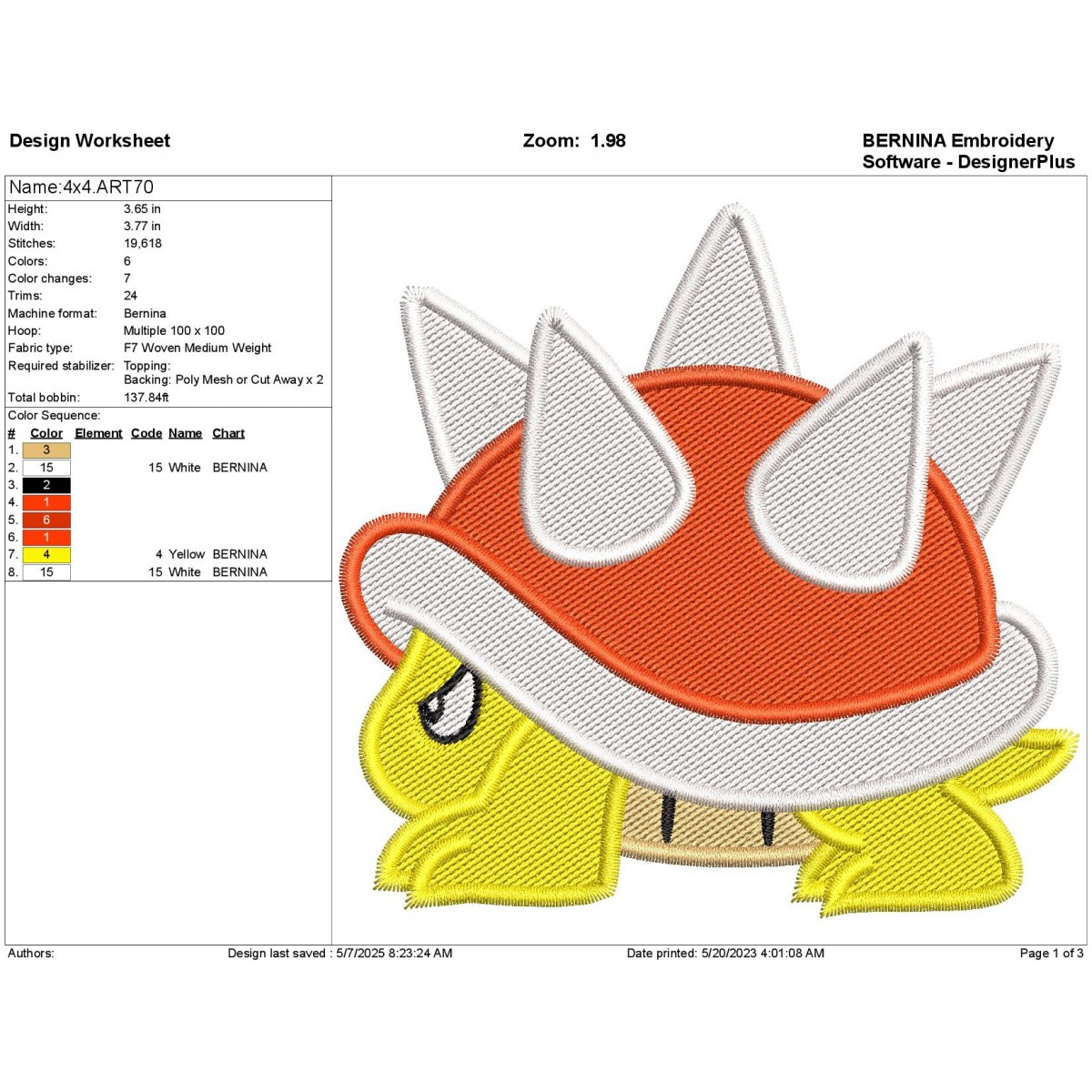Select the bobbin length "137.84ft"
The height and width of the screenshot is (1092, 1092).
coord(147,398)
